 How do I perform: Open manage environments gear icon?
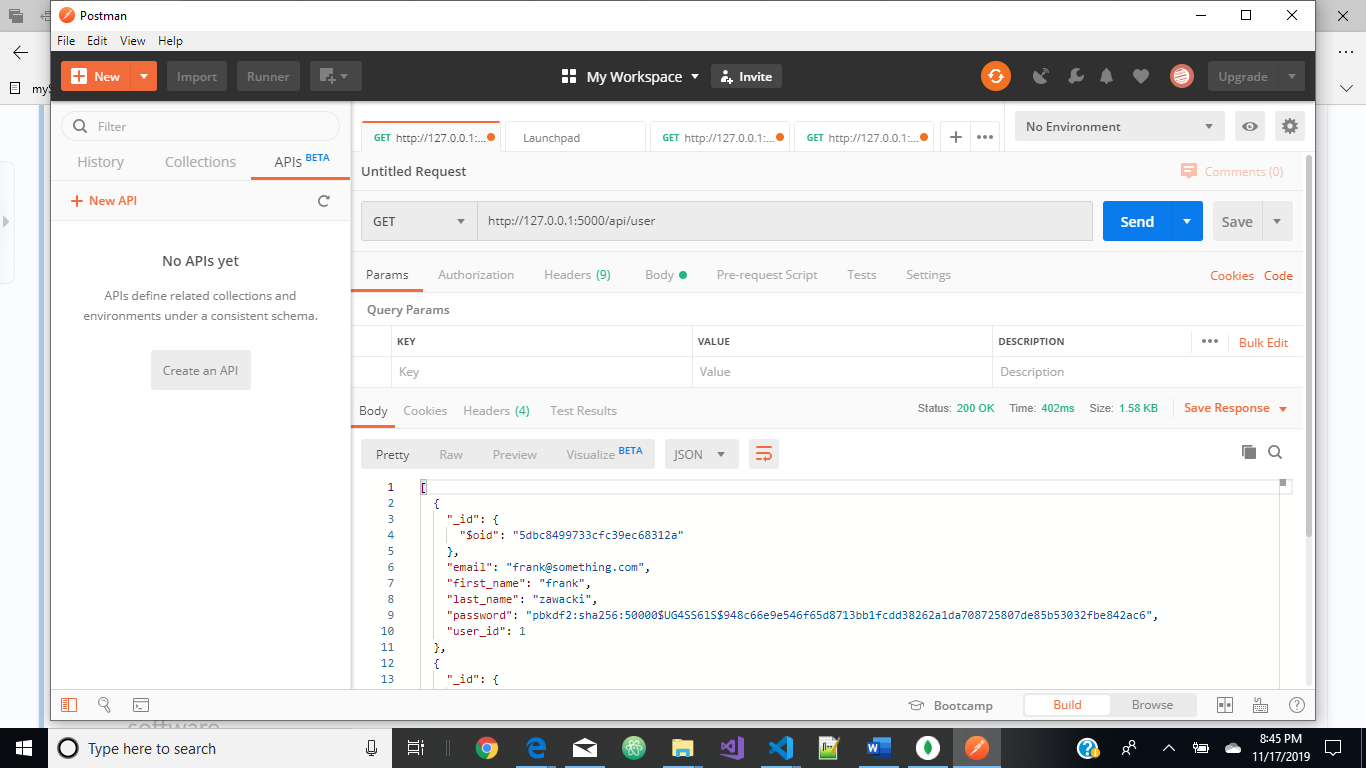pos(1290,126)
